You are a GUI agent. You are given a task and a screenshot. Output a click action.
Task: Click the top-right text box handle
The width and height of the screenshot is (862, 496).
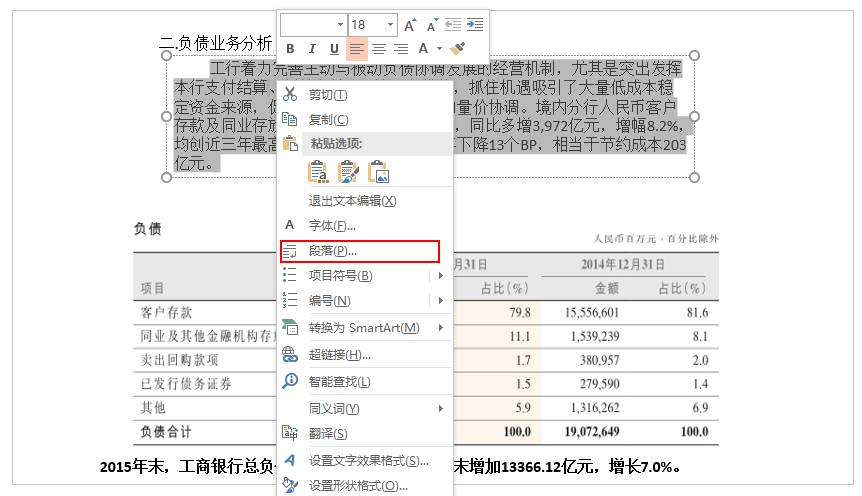pyautogui.click(x=694, y=56)
